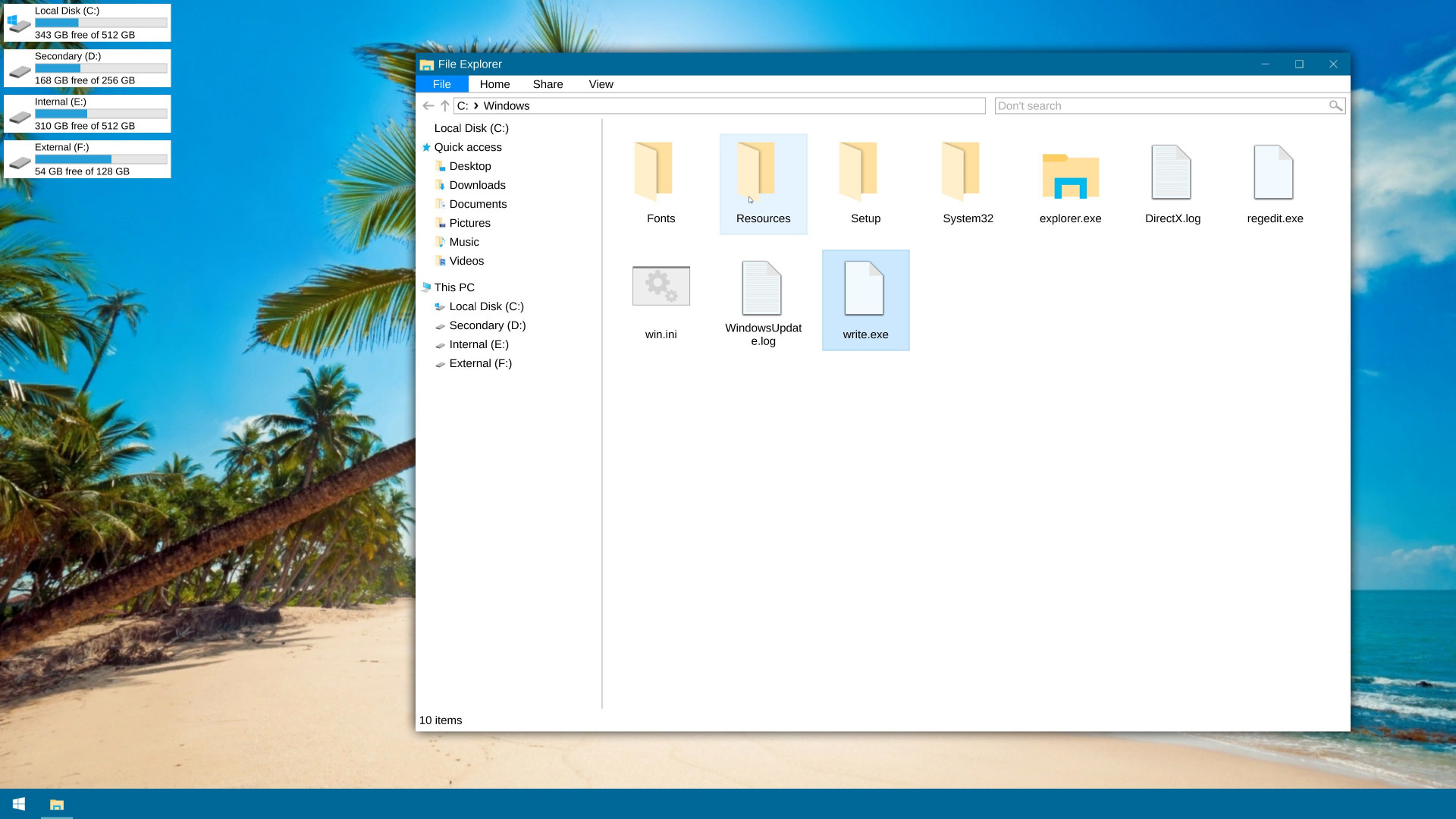
Task: Select the write.exe file icon
Action: [x=864, y=288]
